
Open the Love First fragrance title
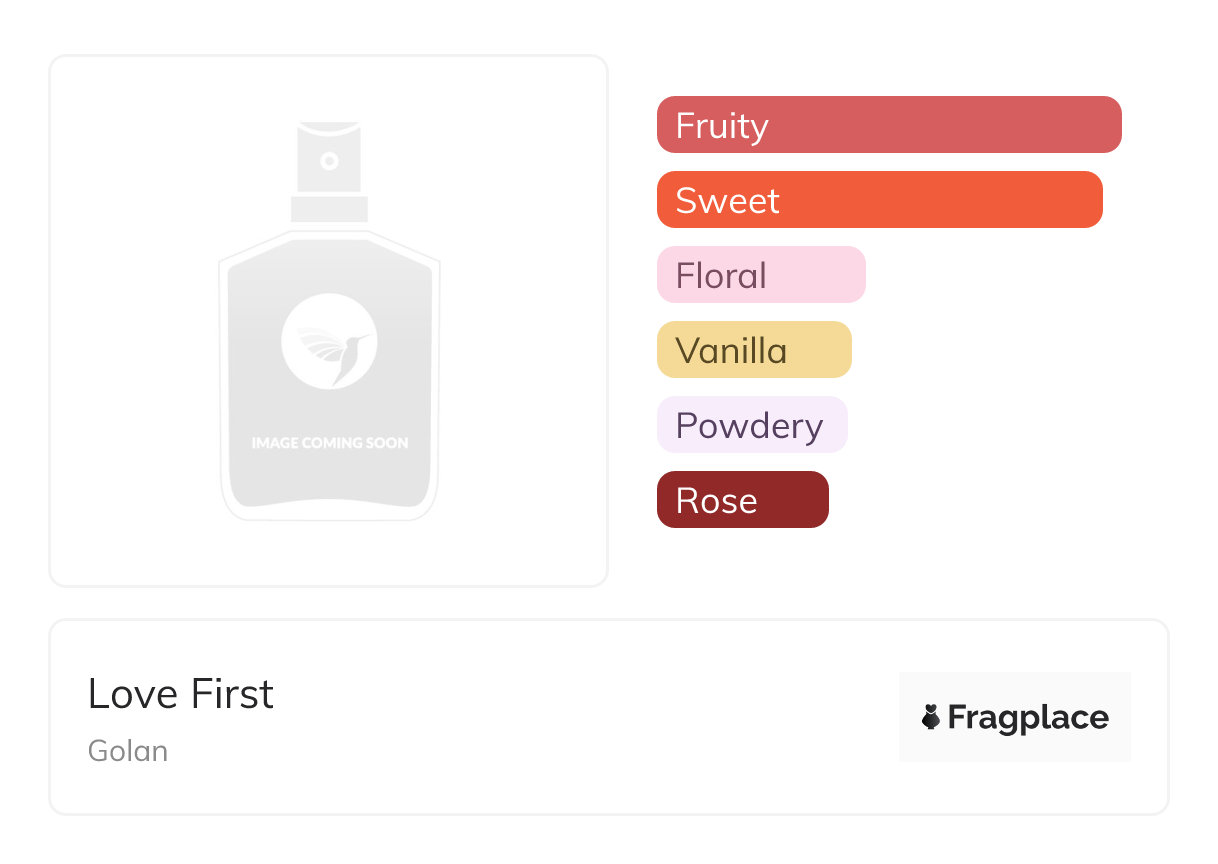(x=181, y=694)
